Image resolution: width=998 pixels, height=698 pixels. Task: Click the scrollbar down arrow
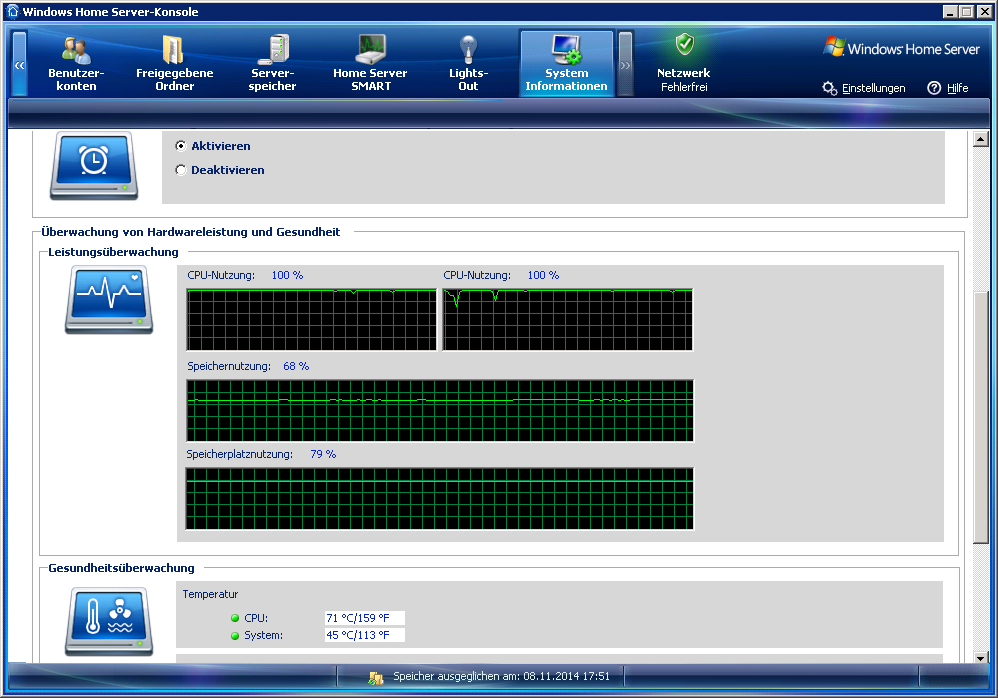point(980,658)
